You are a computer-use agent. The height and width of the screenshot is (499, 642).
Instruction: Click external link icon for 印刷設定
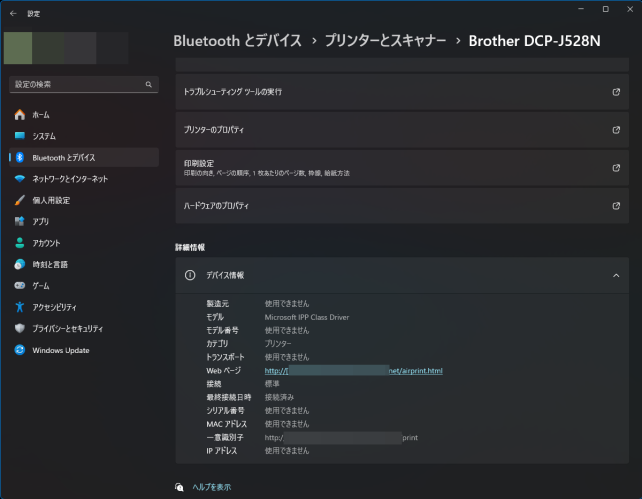[x=616, y=168]
